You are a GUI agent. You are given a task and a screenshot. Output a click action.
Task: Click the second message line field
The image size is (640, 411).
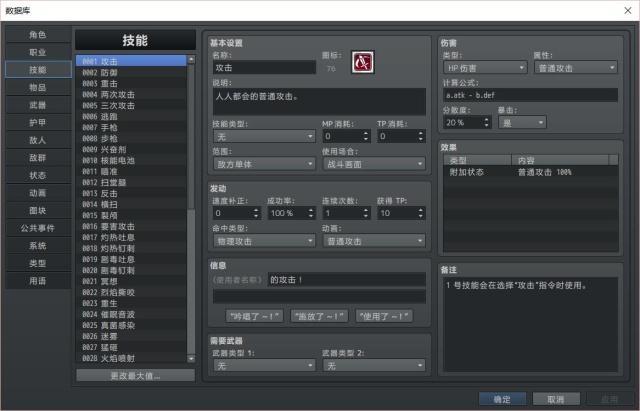coord(319,296)
